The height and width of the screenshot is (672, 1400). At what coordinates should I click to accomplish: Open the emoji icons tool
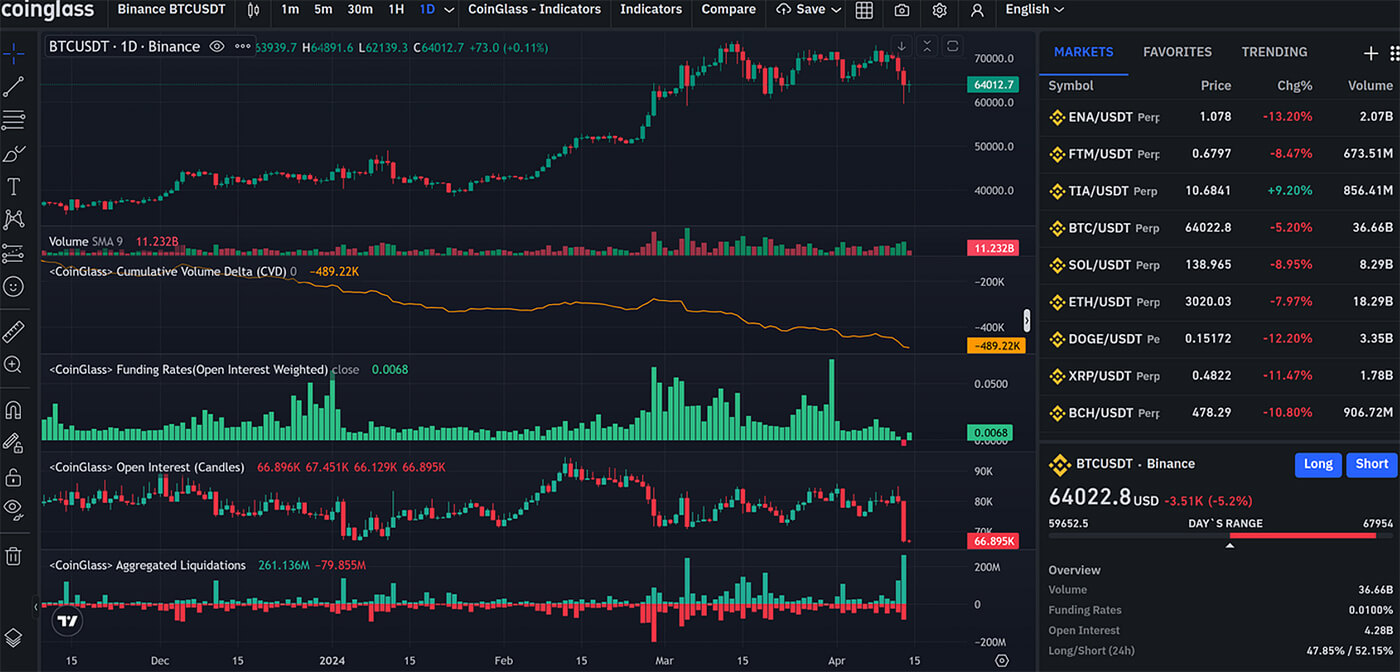click(x=14, y=286)
